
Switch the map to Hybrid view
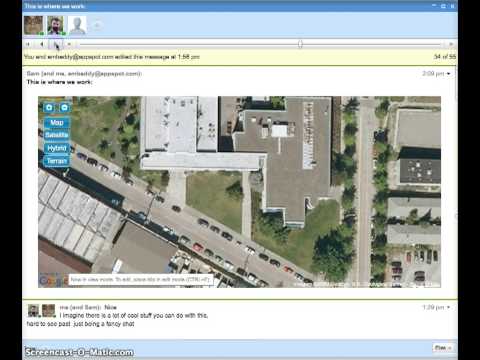click(x=57, y=148)
